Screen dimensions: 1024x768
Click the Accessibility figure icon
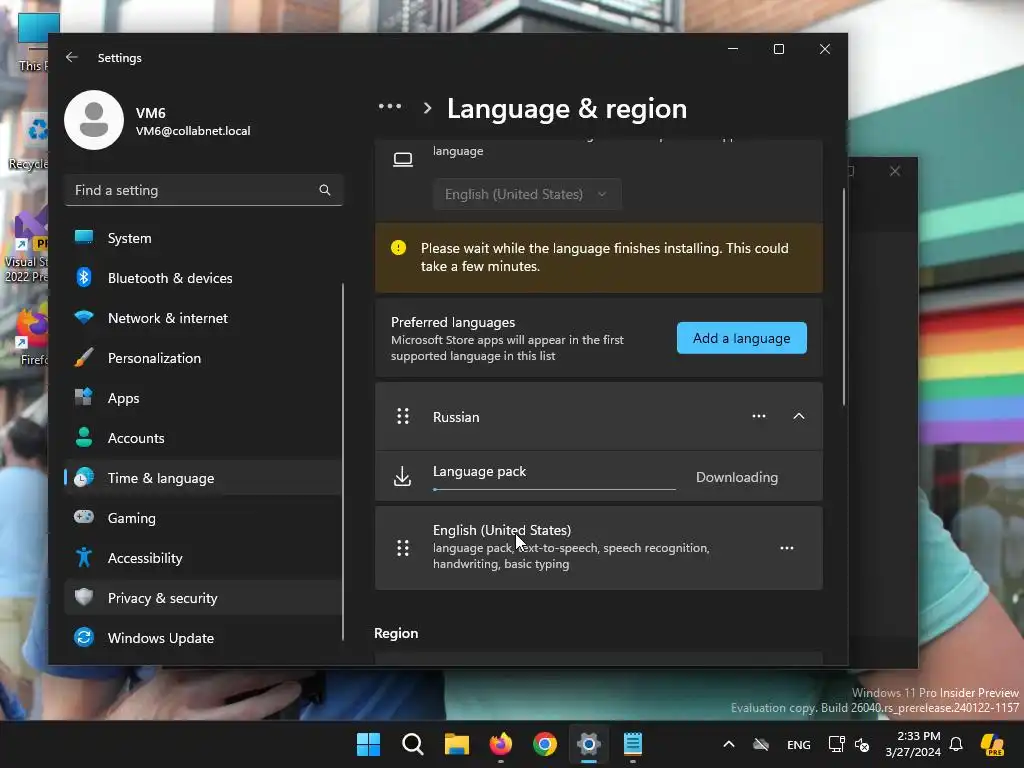pos(84,558)
